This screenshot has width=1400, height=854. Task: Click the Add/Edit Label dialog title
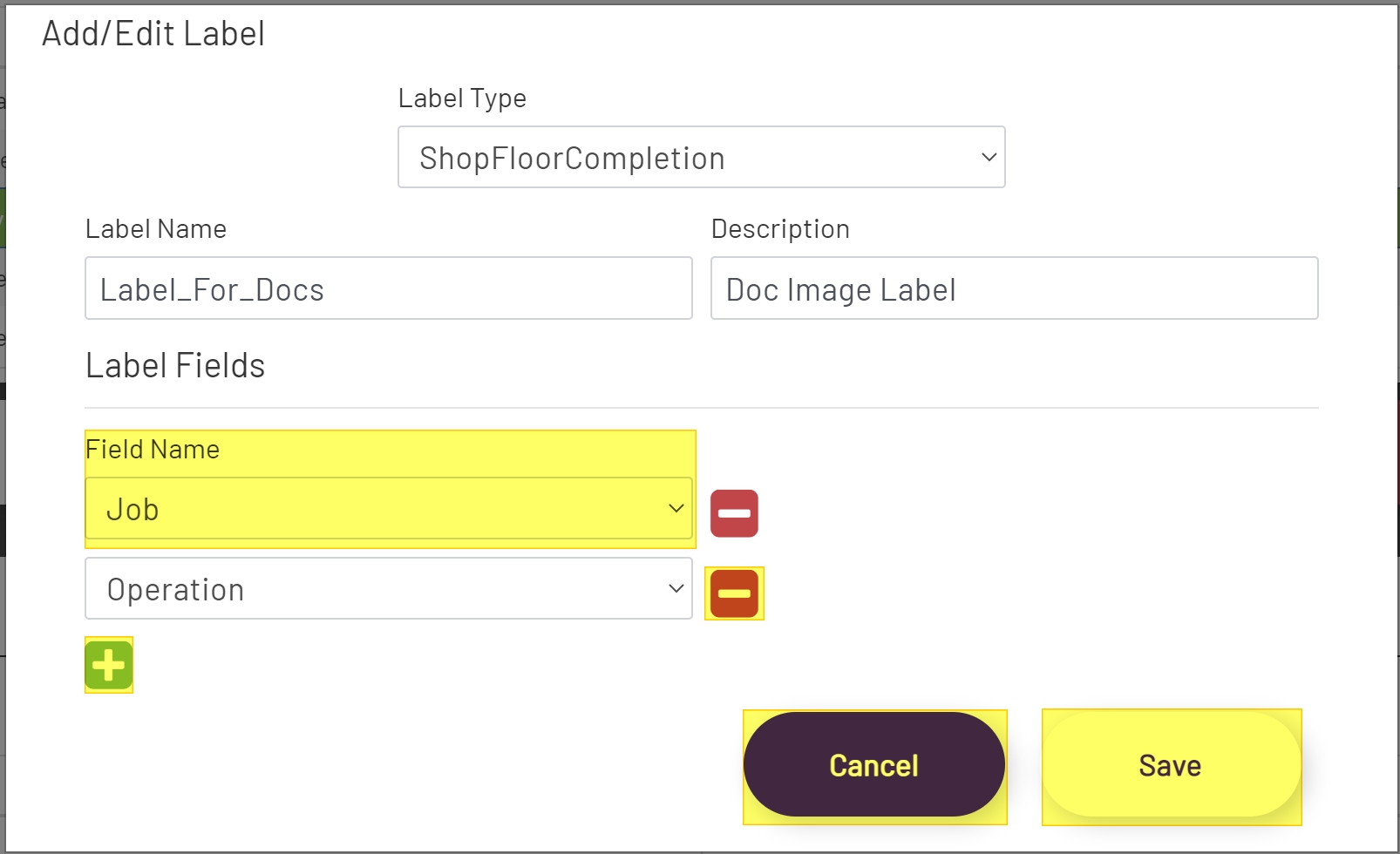point(153,33)
